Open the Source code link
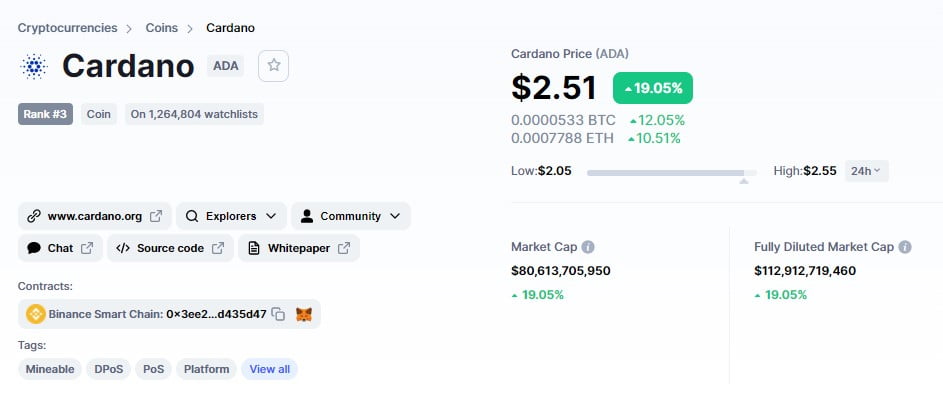Viewport: 943px width, 402px height. [170, 248]
